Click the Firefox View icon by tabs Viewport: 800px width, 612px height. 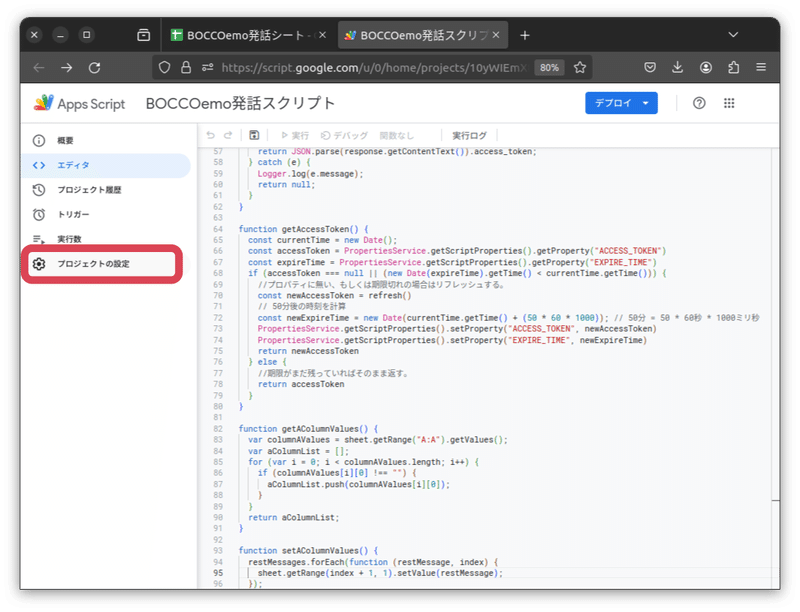point(144,35)
